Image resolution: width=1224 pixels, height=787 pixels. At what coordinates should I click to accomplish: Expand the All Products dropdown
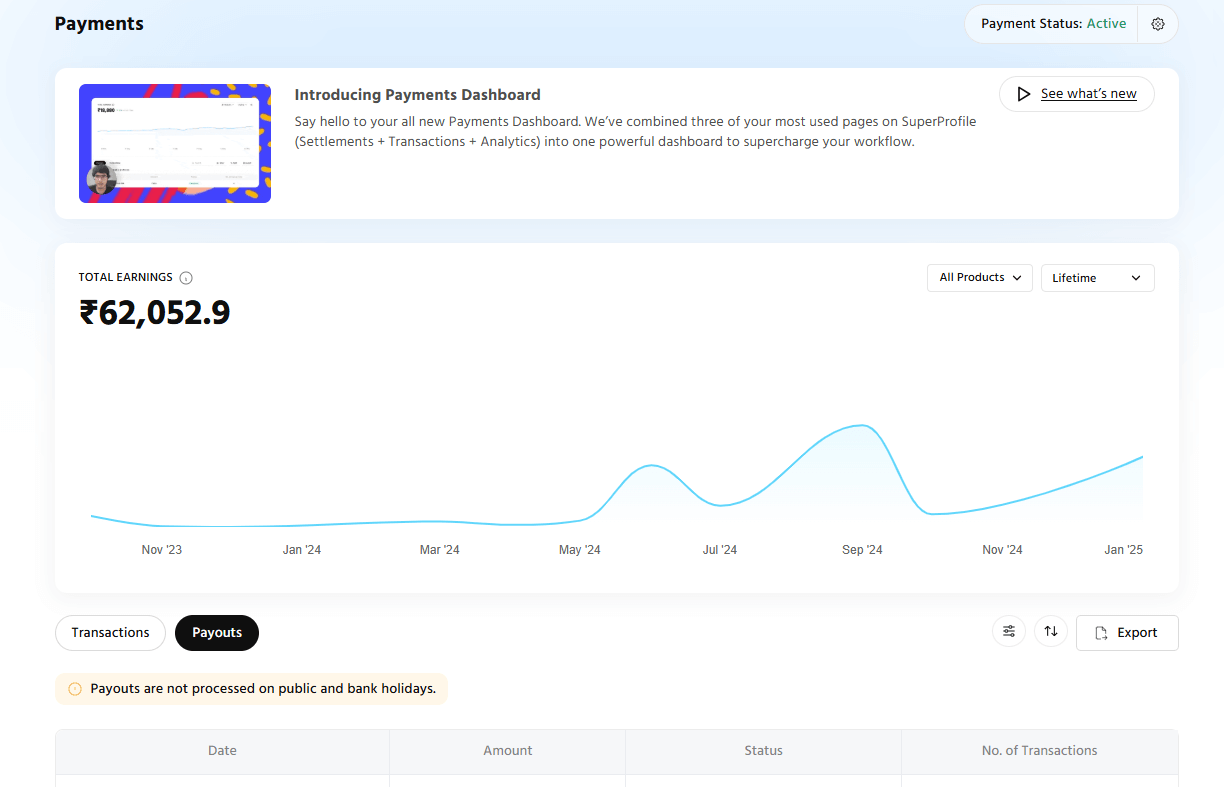(979, 278)
